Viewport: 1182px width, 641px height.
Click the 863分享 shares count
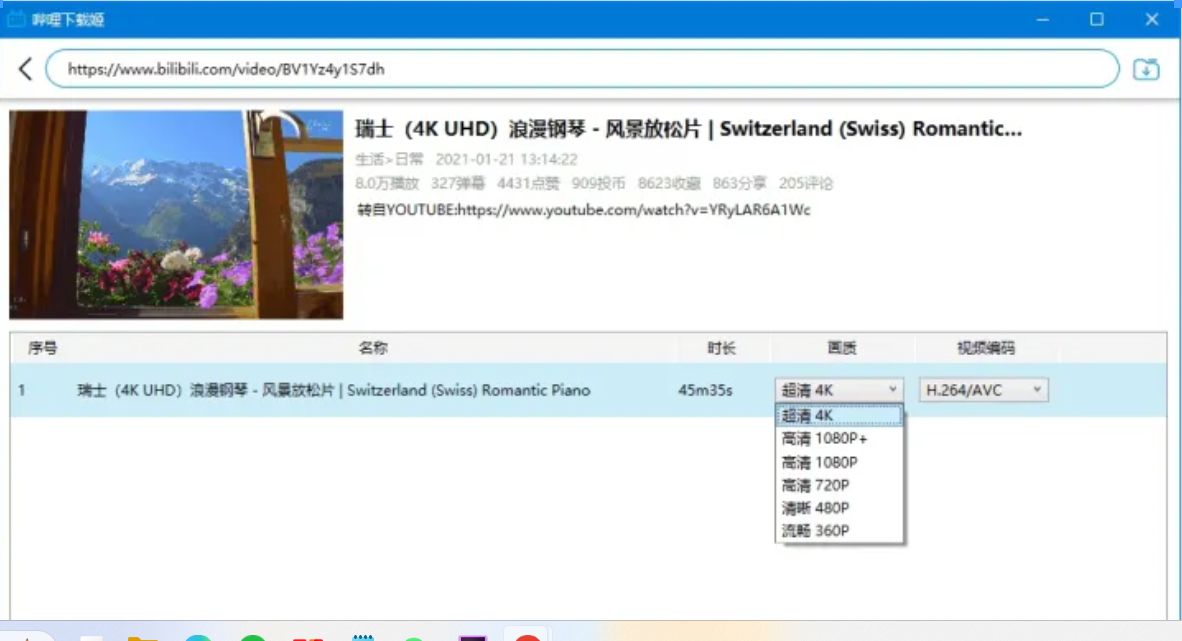[x=740, y=183]
